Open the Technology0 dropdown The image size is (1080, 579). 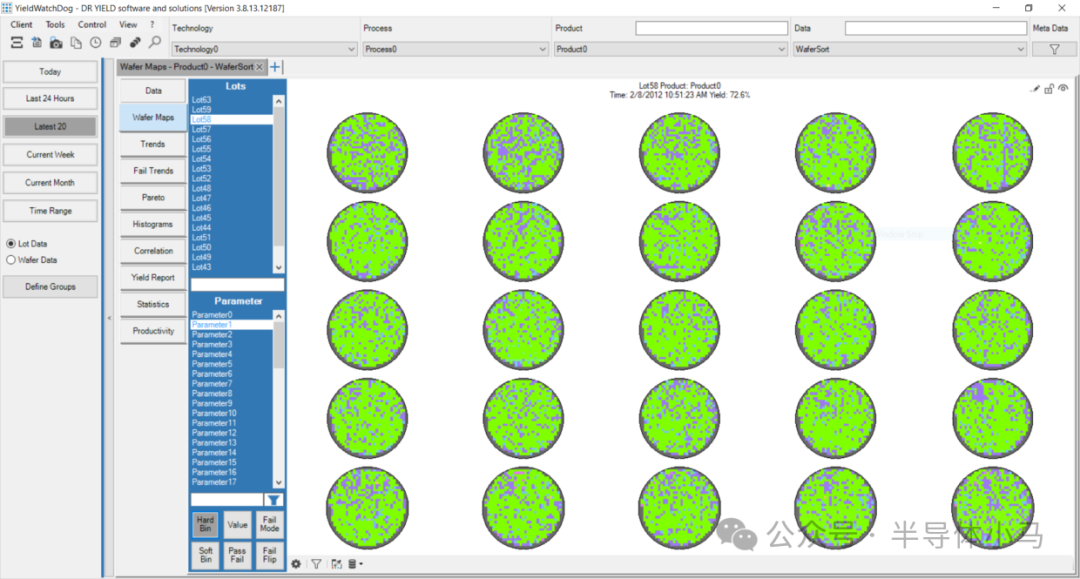[x=264, y=49]
